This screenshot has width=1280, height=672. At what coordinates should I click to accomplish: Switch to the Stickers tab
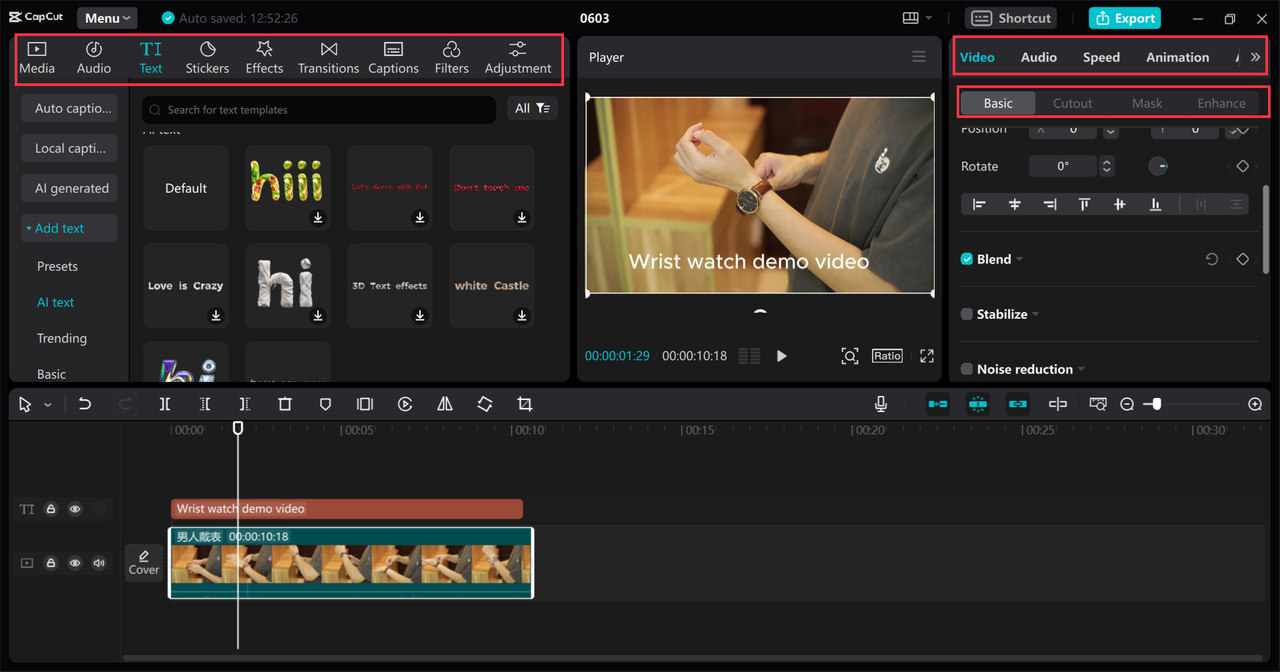(207, 57)
